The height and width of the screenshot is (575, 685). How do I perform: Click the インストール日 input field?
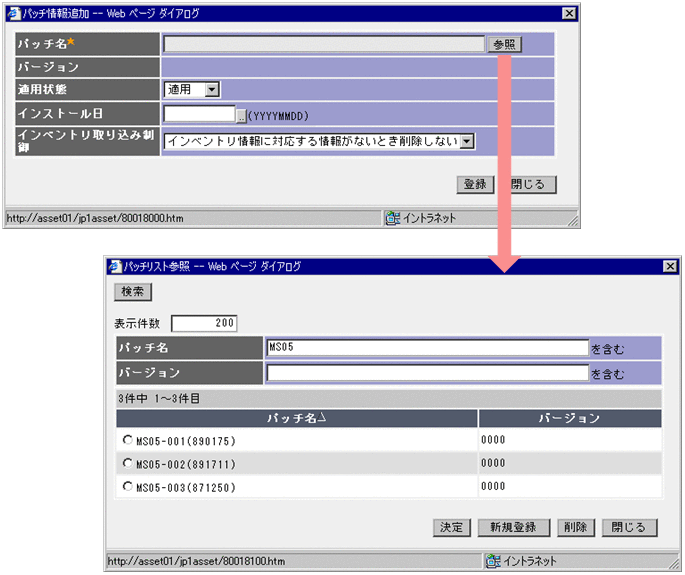200,114
